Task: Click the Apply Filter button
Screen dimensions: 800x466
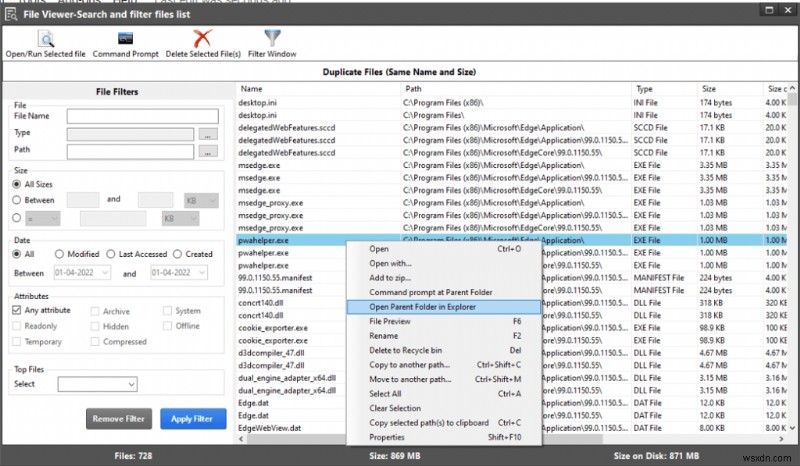Action: pyautogui.click(x=192, y=419)
